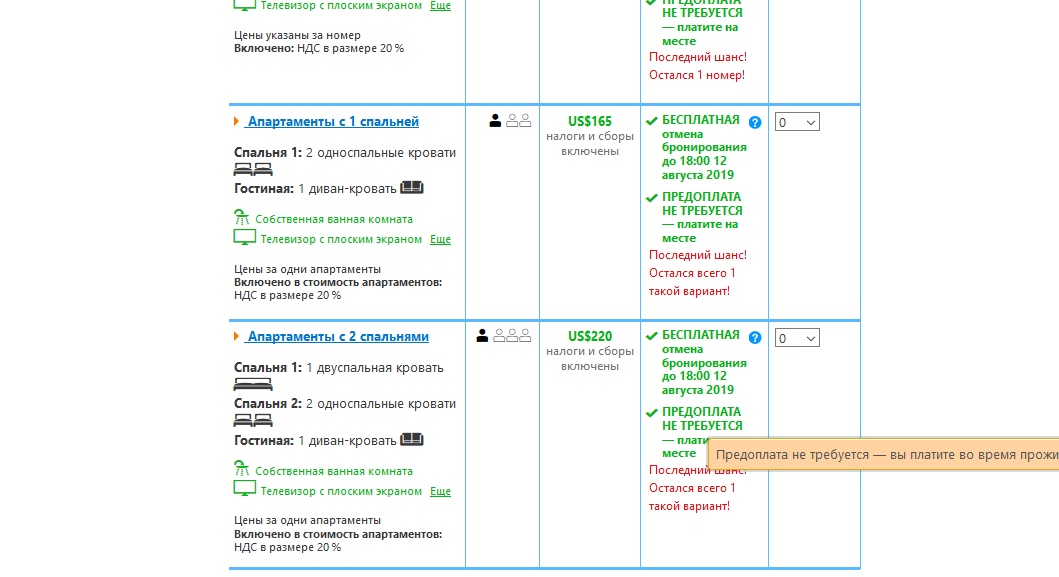The width and height of the screenshot is (1059, 577).
Task: Open quantity dropdown for the US$220 apartment
Action: [x=797, y=338]
